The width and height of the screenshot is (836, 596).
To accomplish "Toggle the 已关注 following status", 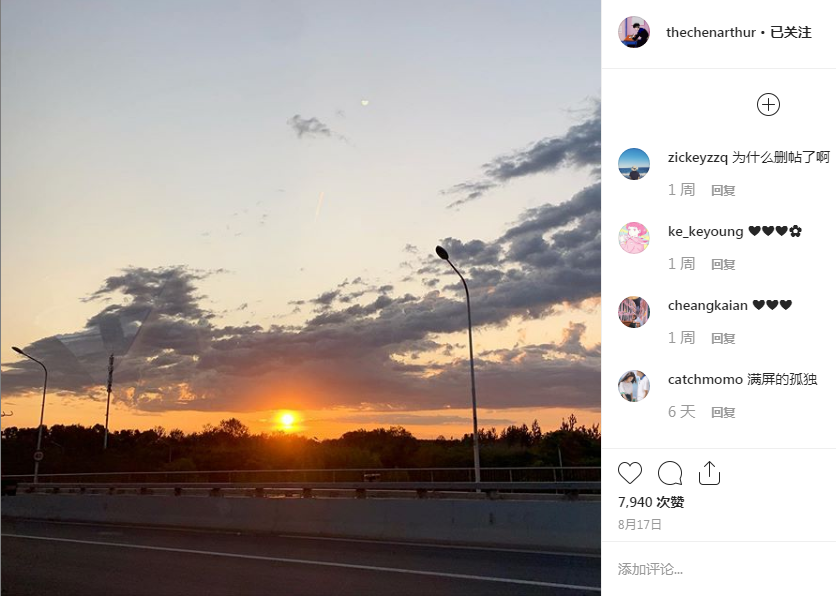I will pos(791,33).
